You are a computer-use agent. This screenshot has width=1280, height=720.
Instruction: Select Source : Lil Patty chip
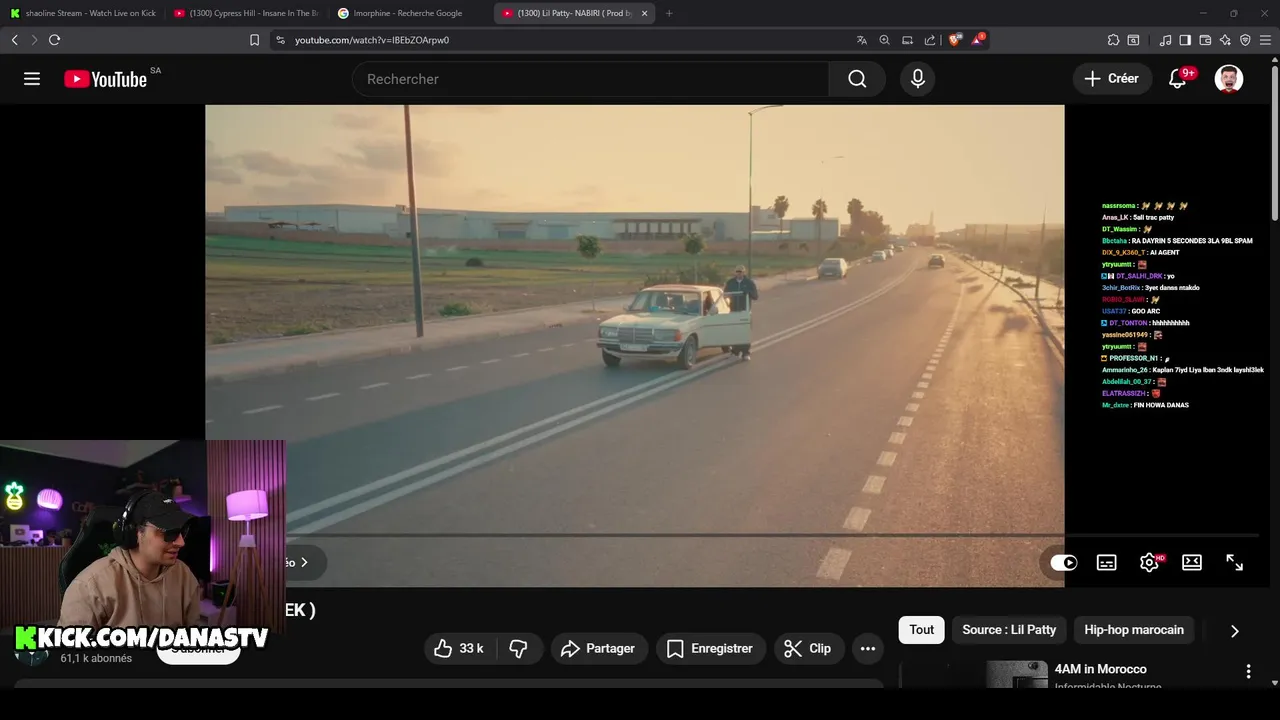coord(1009,630)
